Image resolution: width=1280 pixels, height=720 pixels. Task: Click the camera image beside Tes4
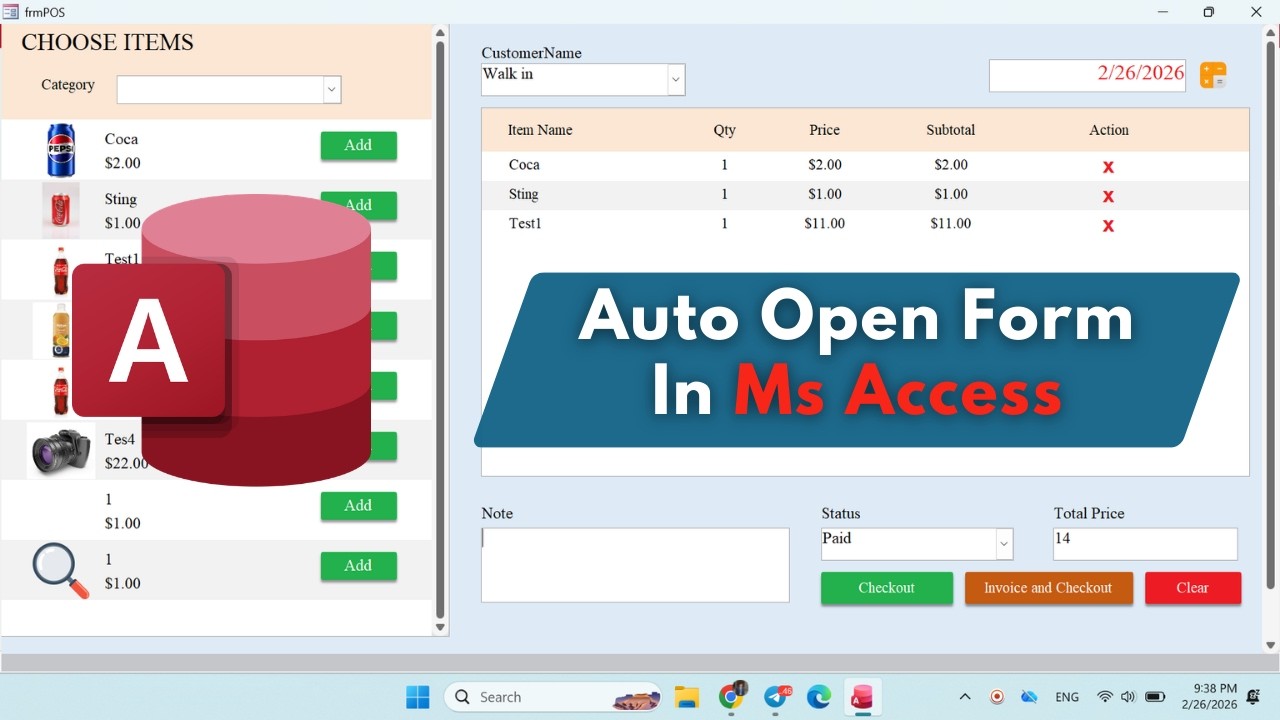click(x=61, y=451)
